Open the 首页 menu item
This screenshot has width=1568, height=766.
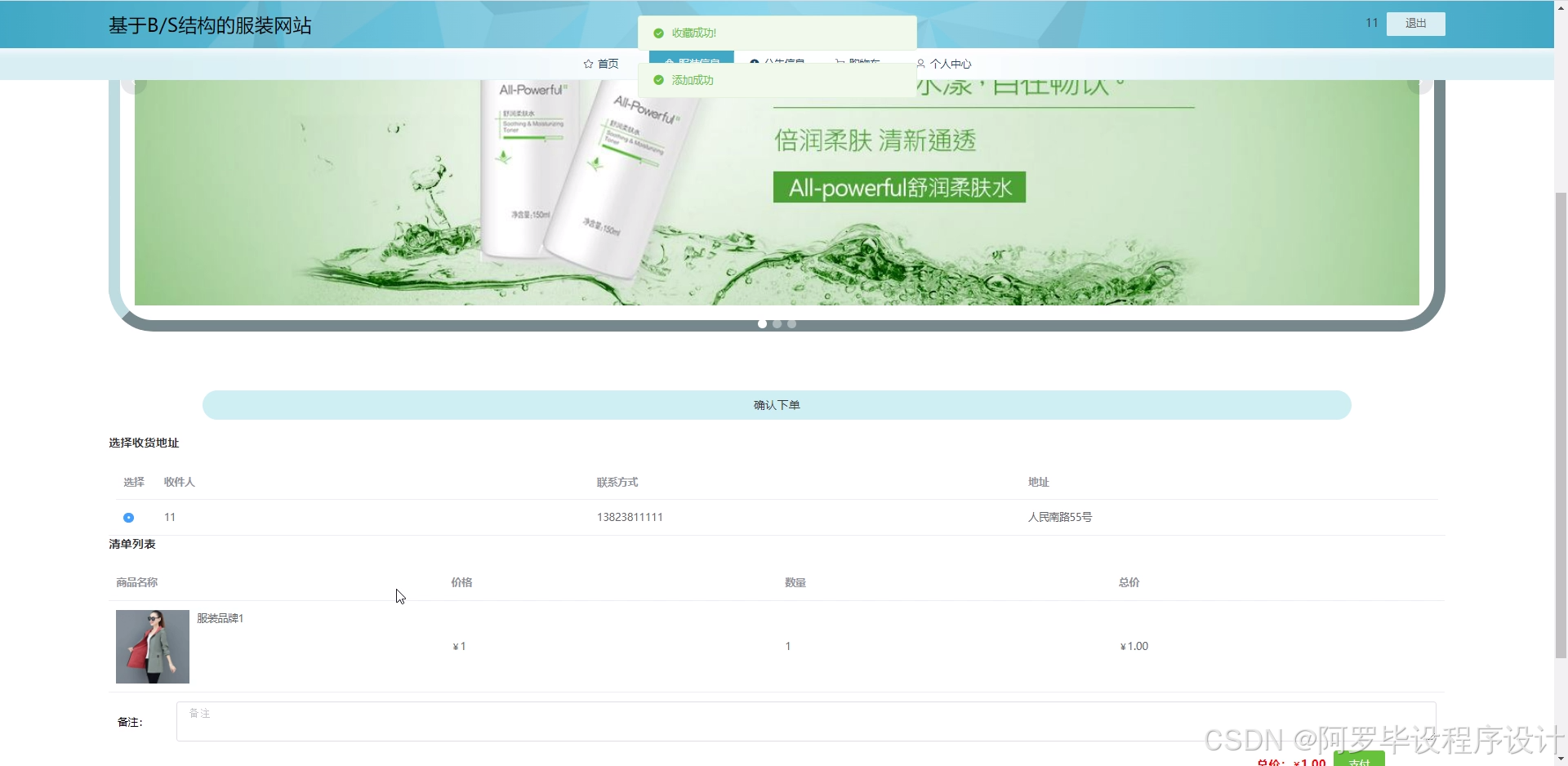tap(601, 64)
